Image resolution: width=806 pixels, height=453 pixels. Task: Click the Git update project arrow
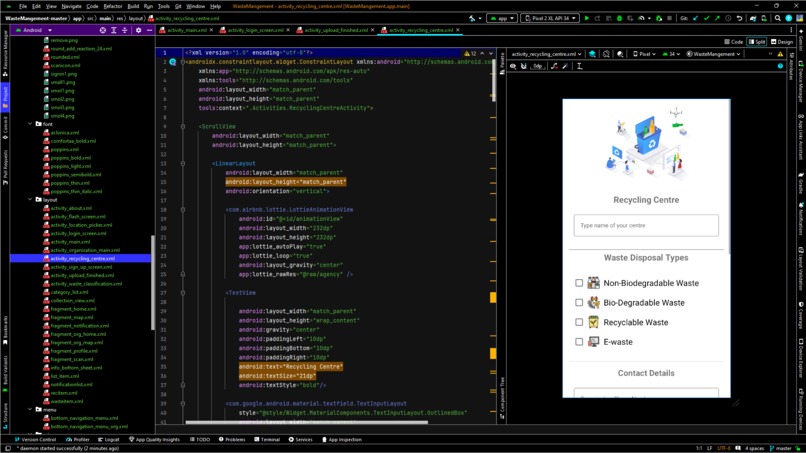[x=695, y=18]
